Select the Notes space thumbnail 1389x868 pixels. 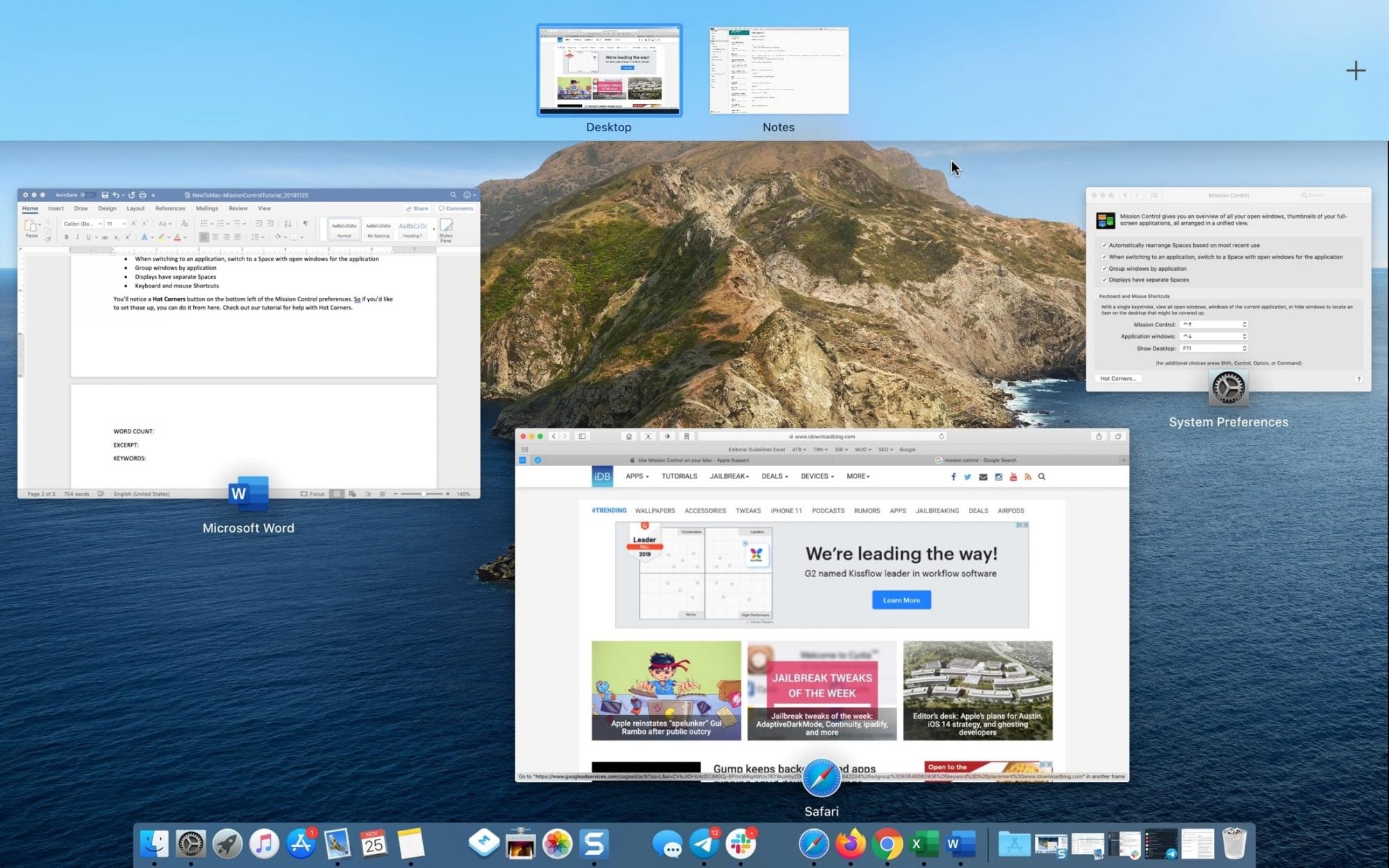tap(778, 69)
